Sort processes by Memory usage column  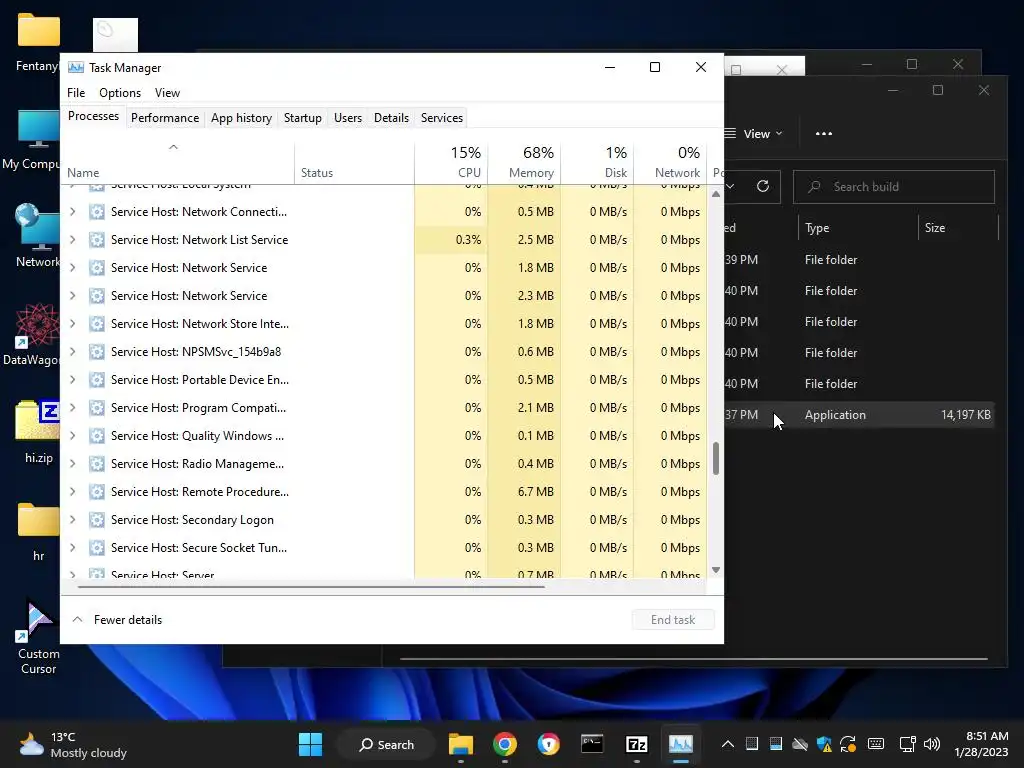coord(524,162)
